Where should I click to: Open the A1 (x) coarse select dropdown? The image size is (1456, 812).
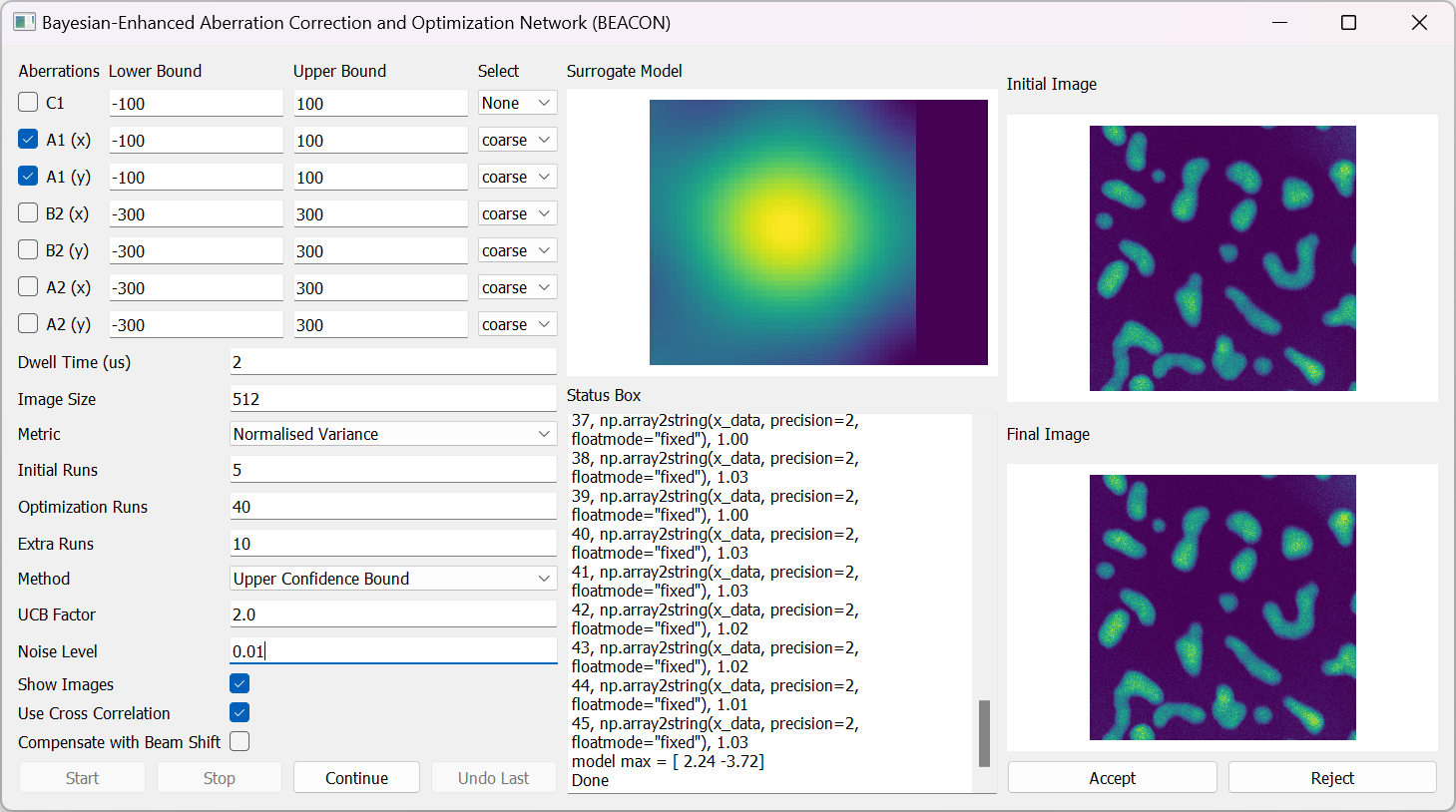517,140
